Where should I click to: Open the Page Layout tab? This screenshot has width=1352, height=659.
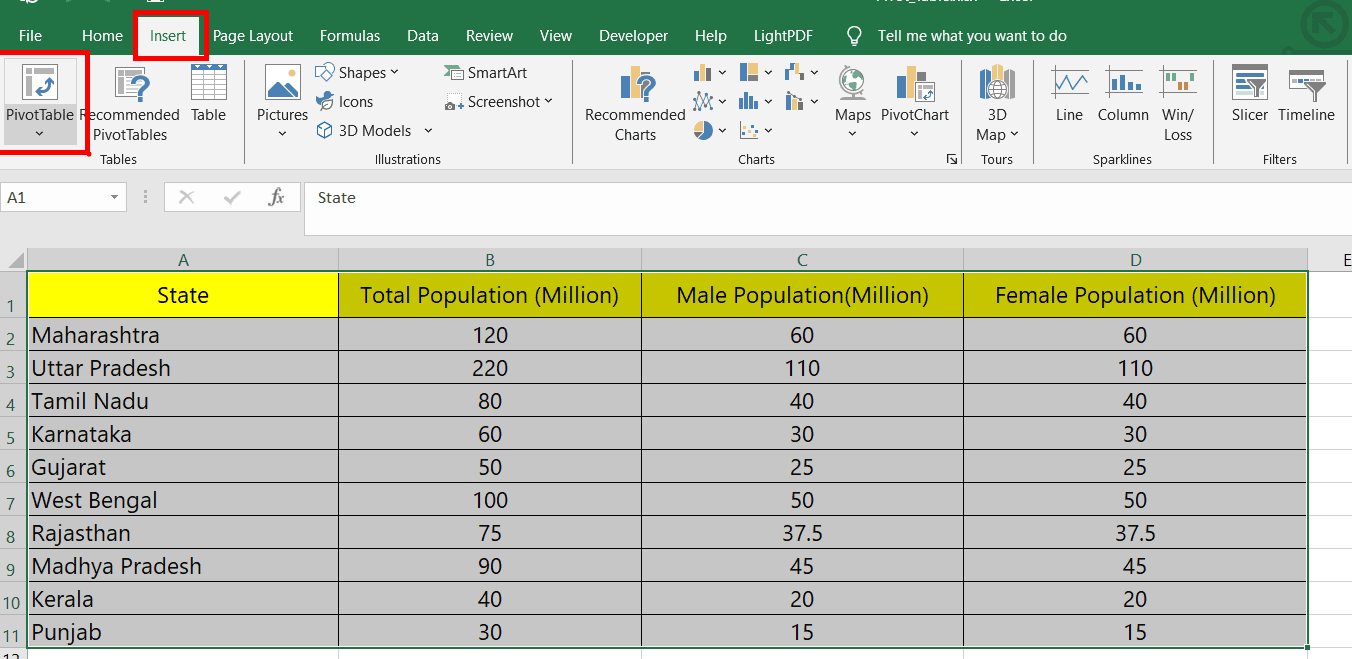253,36
